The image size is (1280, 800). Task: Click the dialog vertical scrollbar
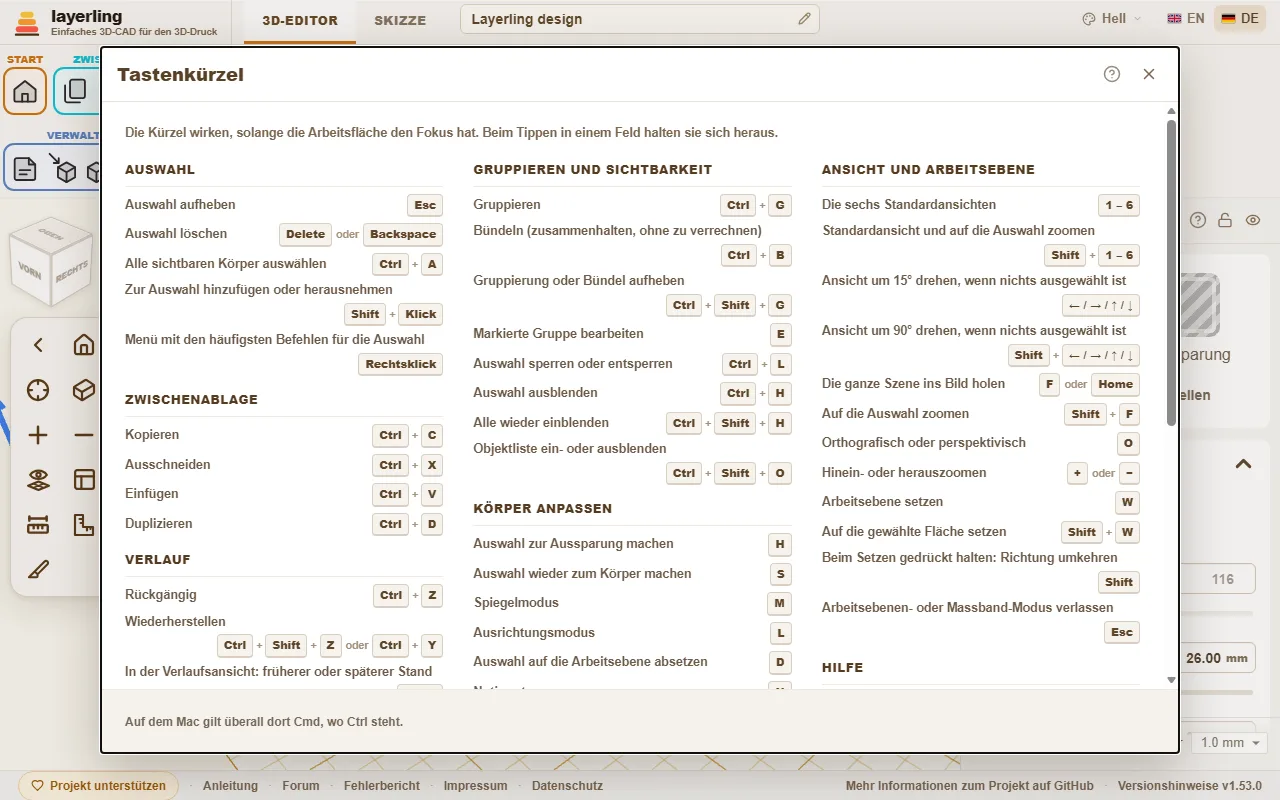click(1171, 272)
